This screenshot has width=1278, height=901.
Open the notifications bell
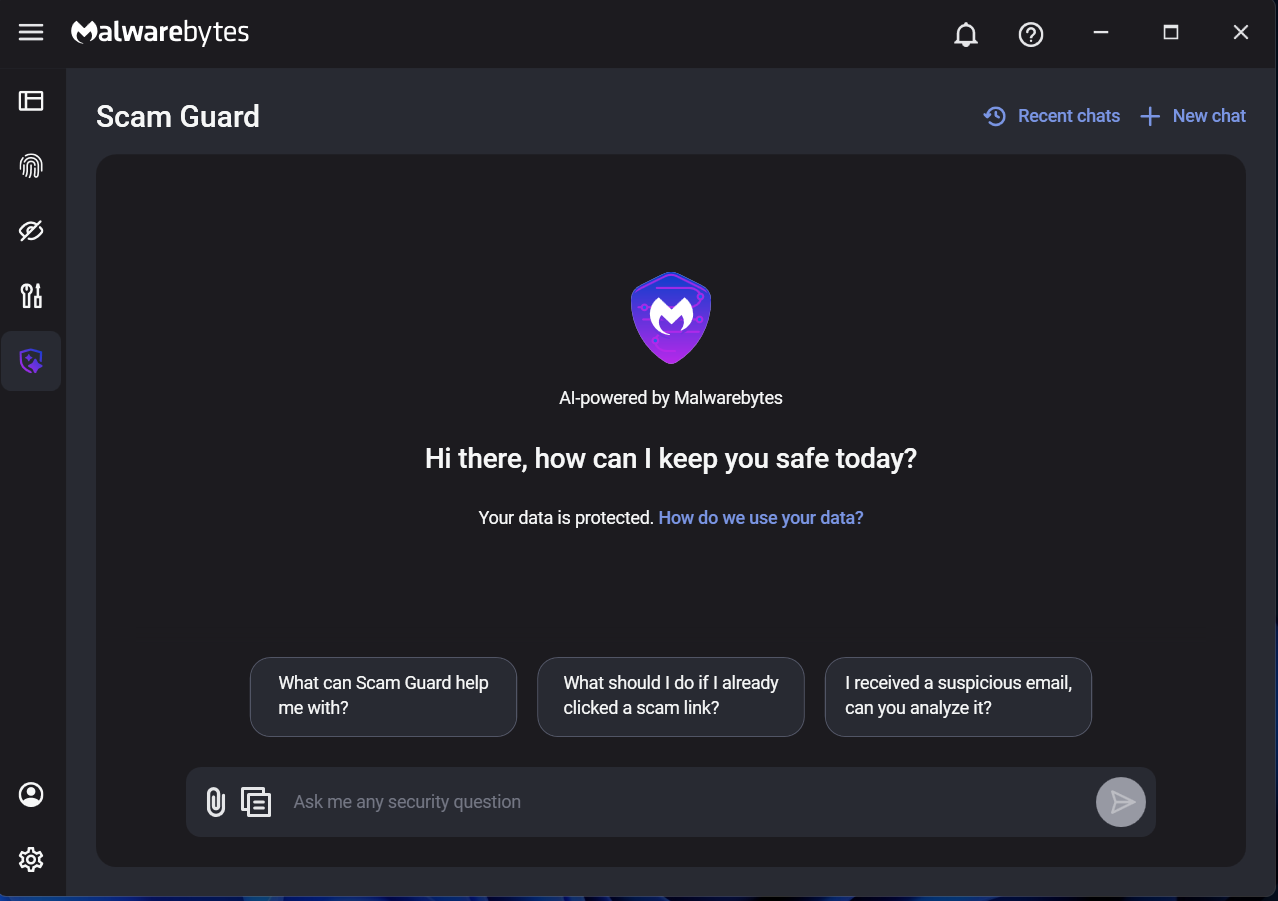[x=965, y=34]
